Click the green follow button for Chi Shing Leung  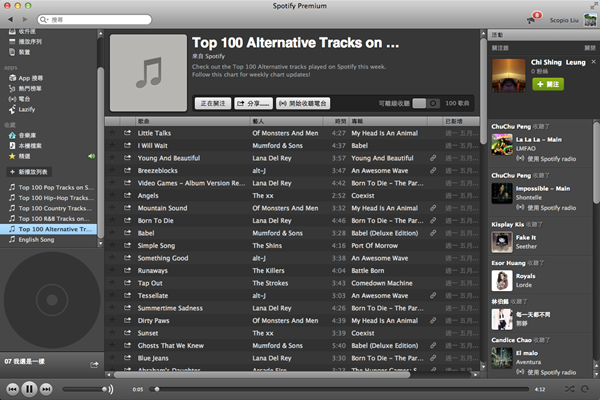[548, 84]
